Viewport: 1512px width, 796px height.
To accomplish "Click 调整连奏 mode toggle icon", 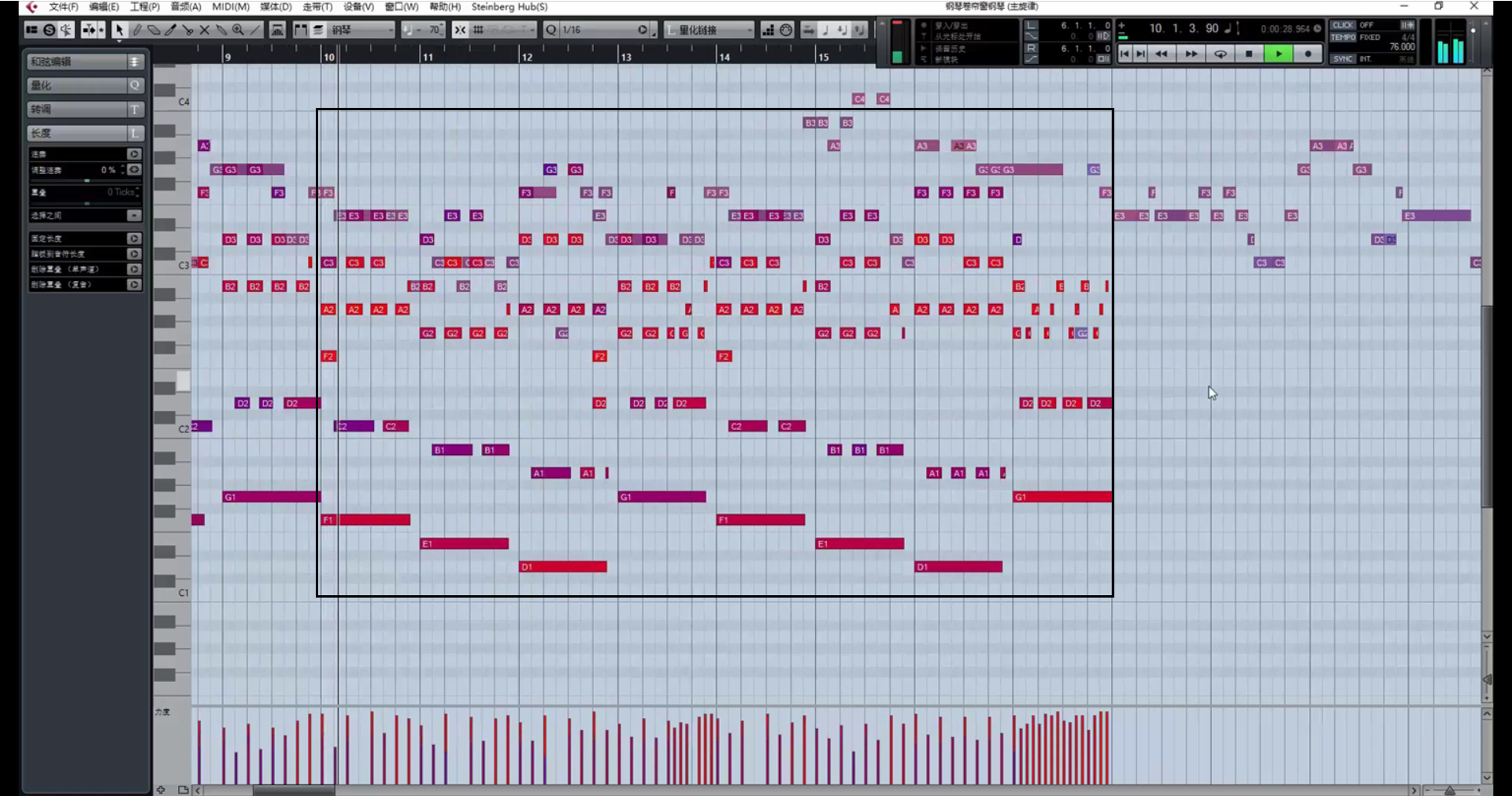I will [x=135, y=169].
